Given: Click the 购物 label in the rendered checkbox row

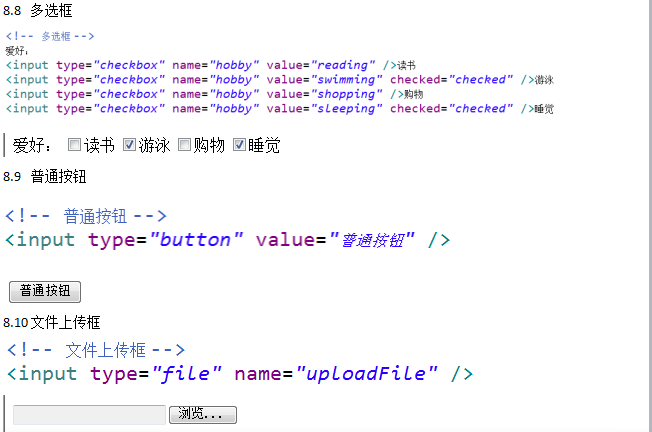Looking at the screenshot, I should (x=209, y=146).
